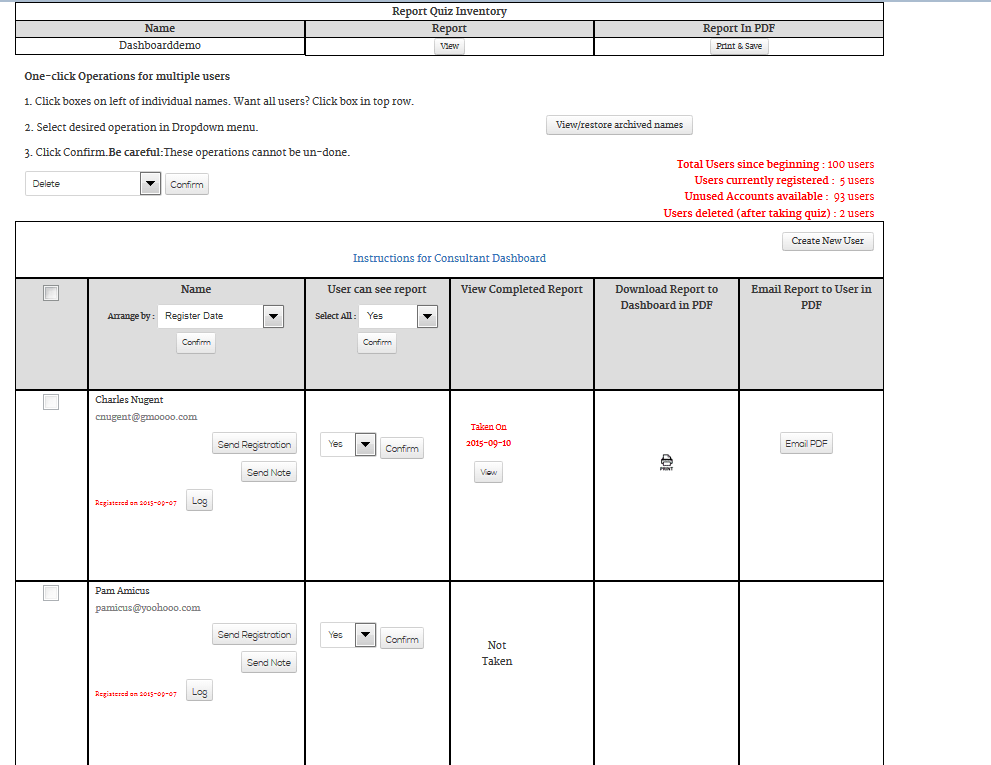This screenshot has width=991, height=765.
Task: View Charles Nugent's completed report
Action: (x=488, y=473)
